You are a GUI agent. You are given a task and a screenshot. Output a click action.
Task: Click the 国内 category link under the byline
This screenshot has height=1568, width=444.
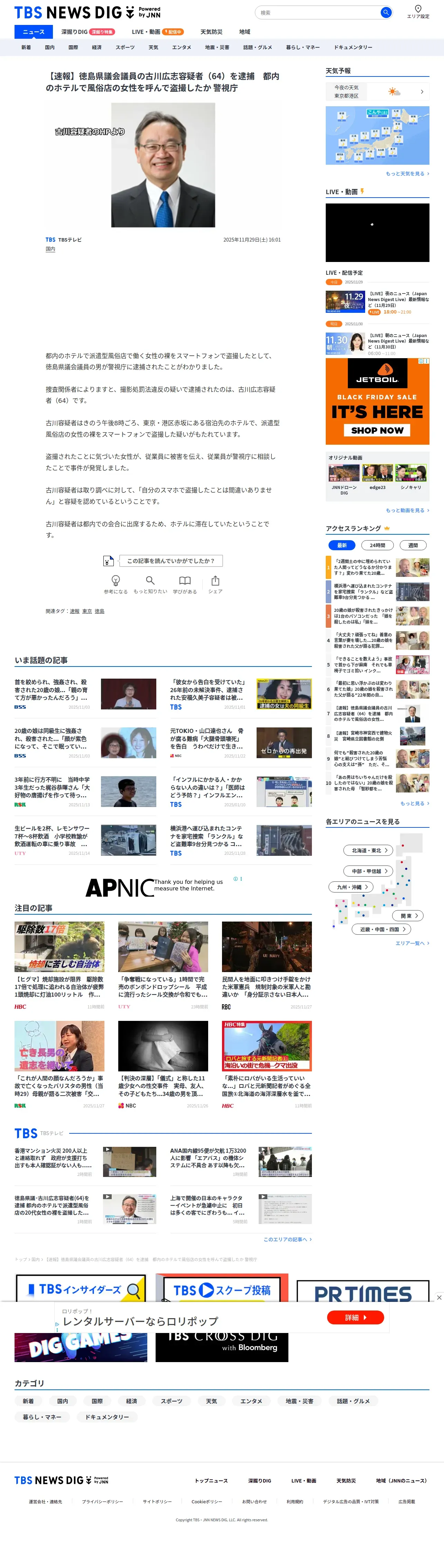[50, 249]
